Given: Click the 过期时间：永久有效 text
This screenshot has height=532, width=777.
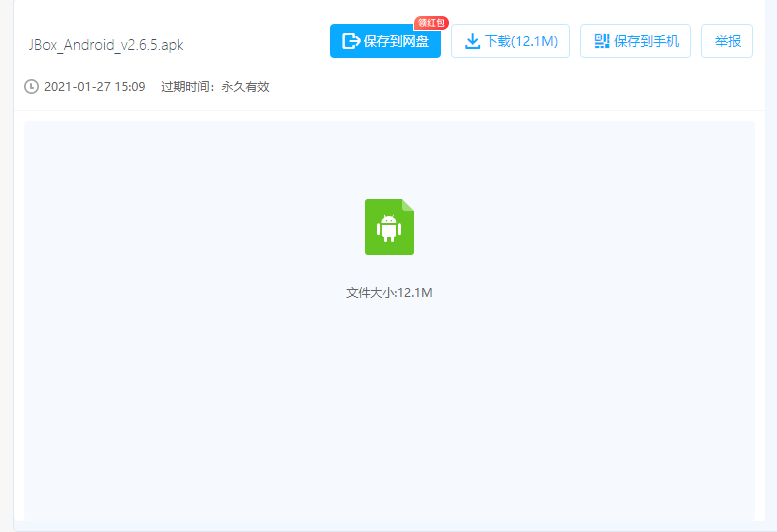Looking at the screenshot, I should point(215,87).
